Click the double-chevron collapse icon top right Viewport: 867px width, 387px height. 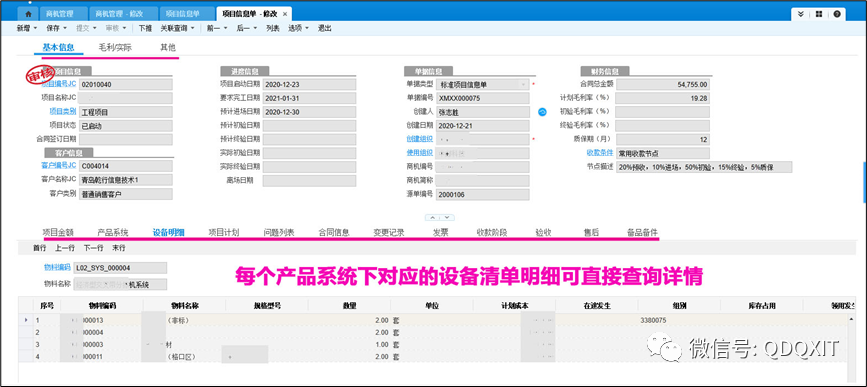point(800,14)
